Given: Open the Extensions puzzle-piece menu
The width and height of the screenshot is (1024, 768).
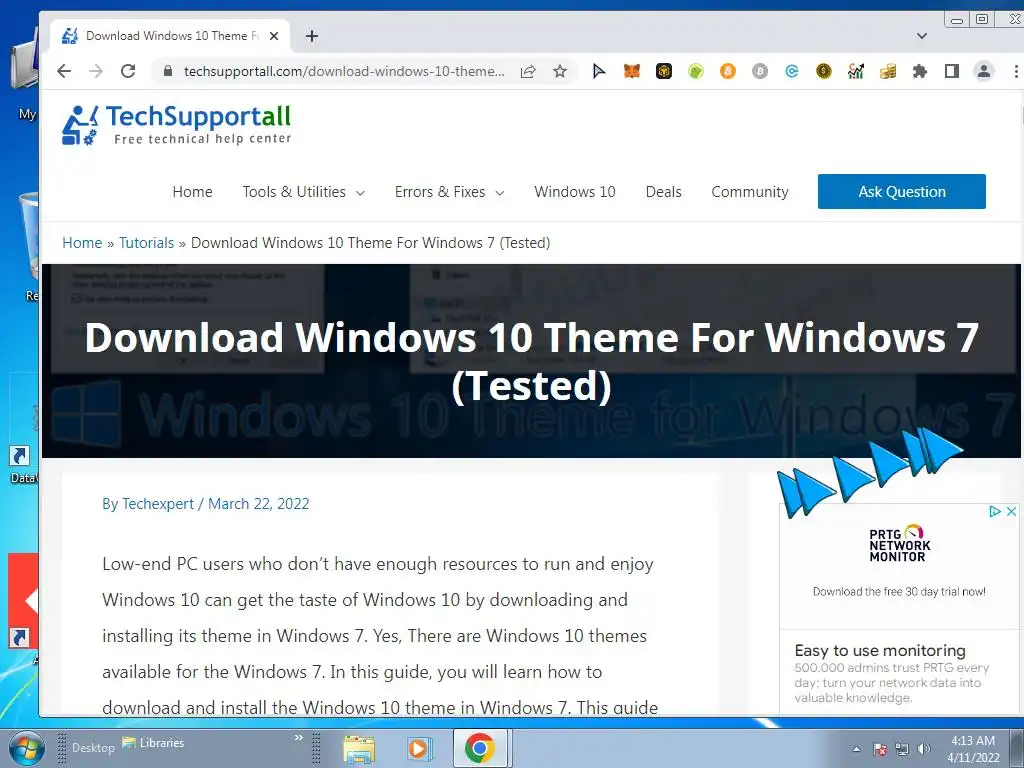Looking at the screenshot, I should point(920,71).
